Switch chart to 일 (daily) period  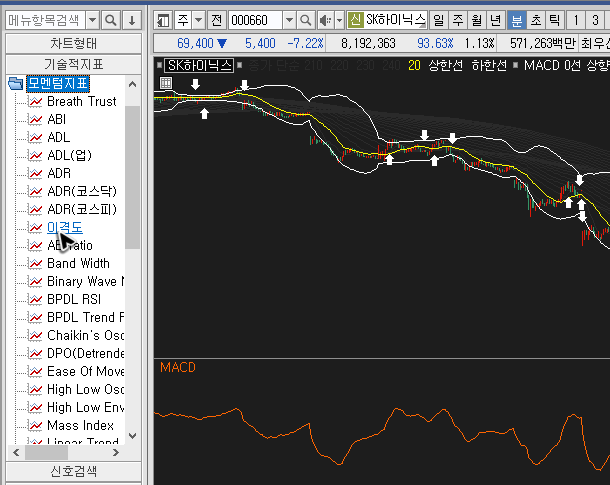[438, 20]
